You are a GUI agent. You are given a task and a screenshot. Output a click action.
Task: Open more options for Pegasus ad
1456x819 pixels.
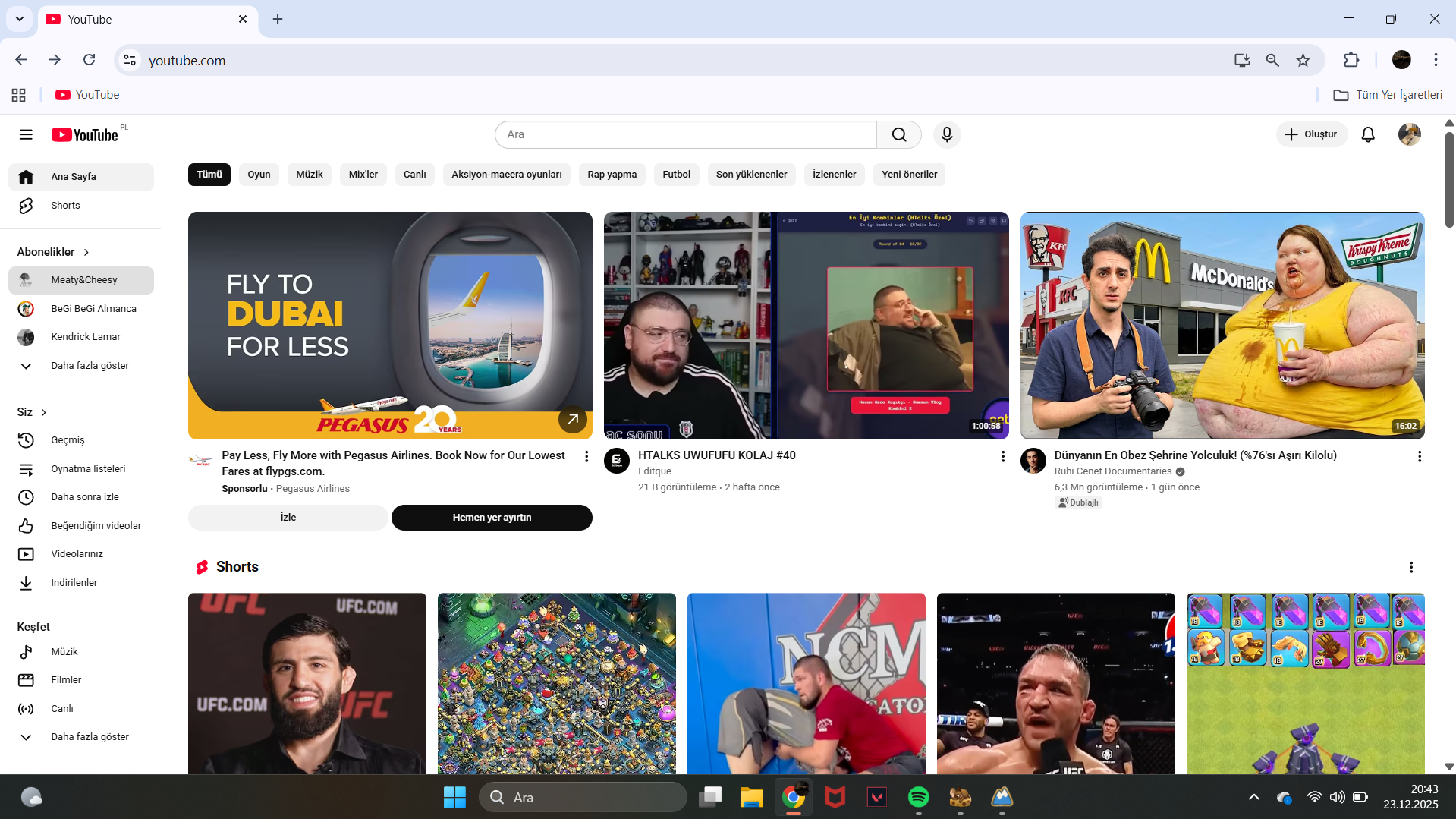pos(586,456)
